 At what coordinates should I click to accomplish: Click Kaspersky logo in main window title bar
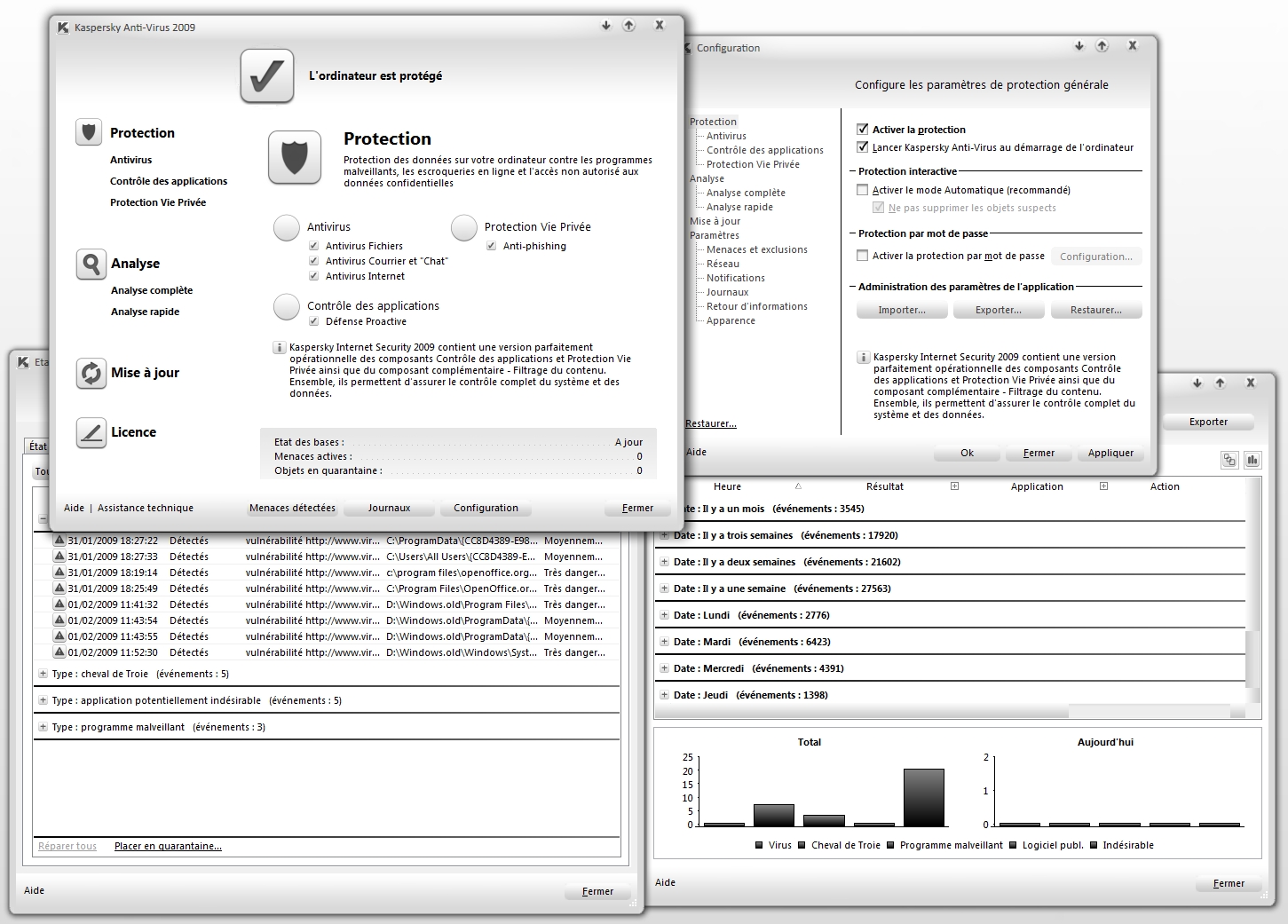coord(63,28)
